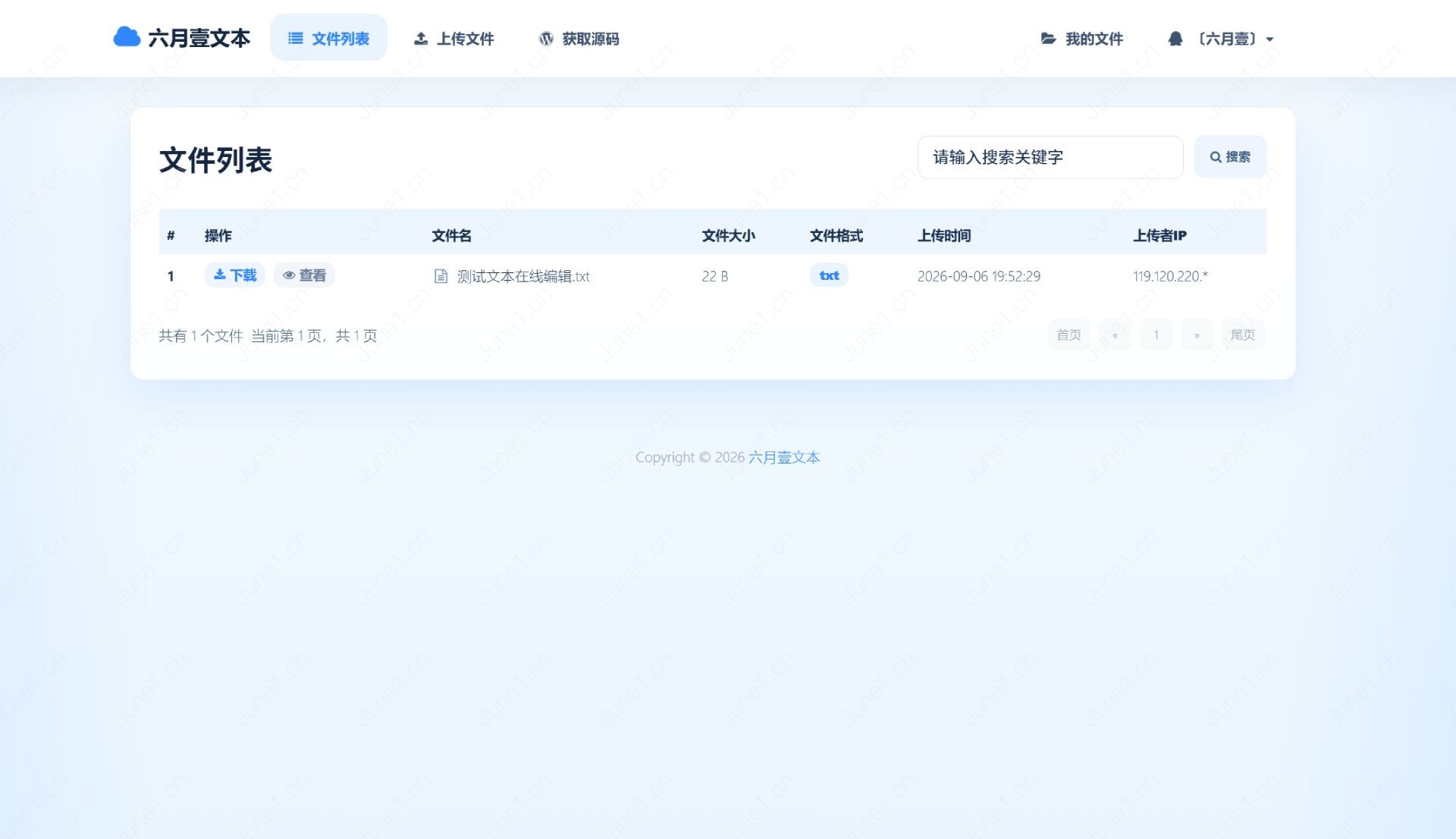The image size is (1456, 839).
Task: Open the 六月壹文本 site title
Action: [x=199, y=38]
